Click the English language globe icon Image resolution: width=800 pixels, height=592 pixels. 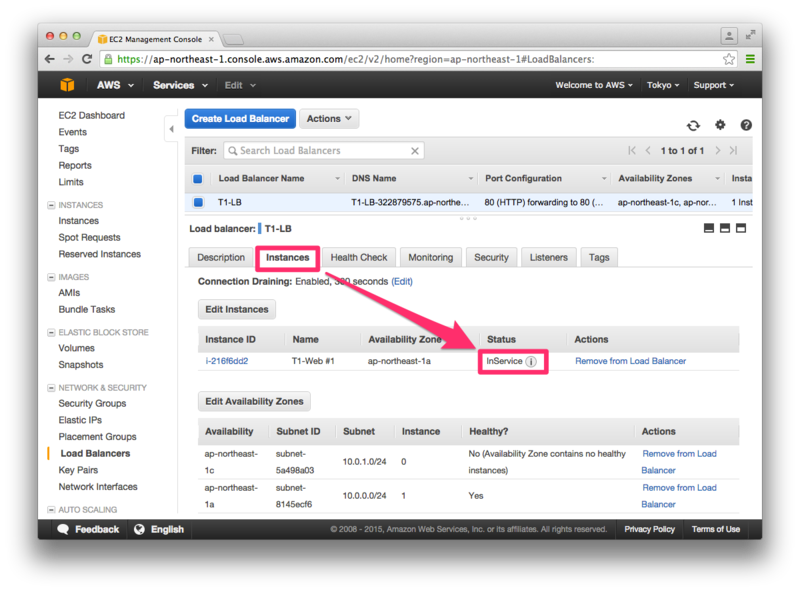tap(139, 529)
